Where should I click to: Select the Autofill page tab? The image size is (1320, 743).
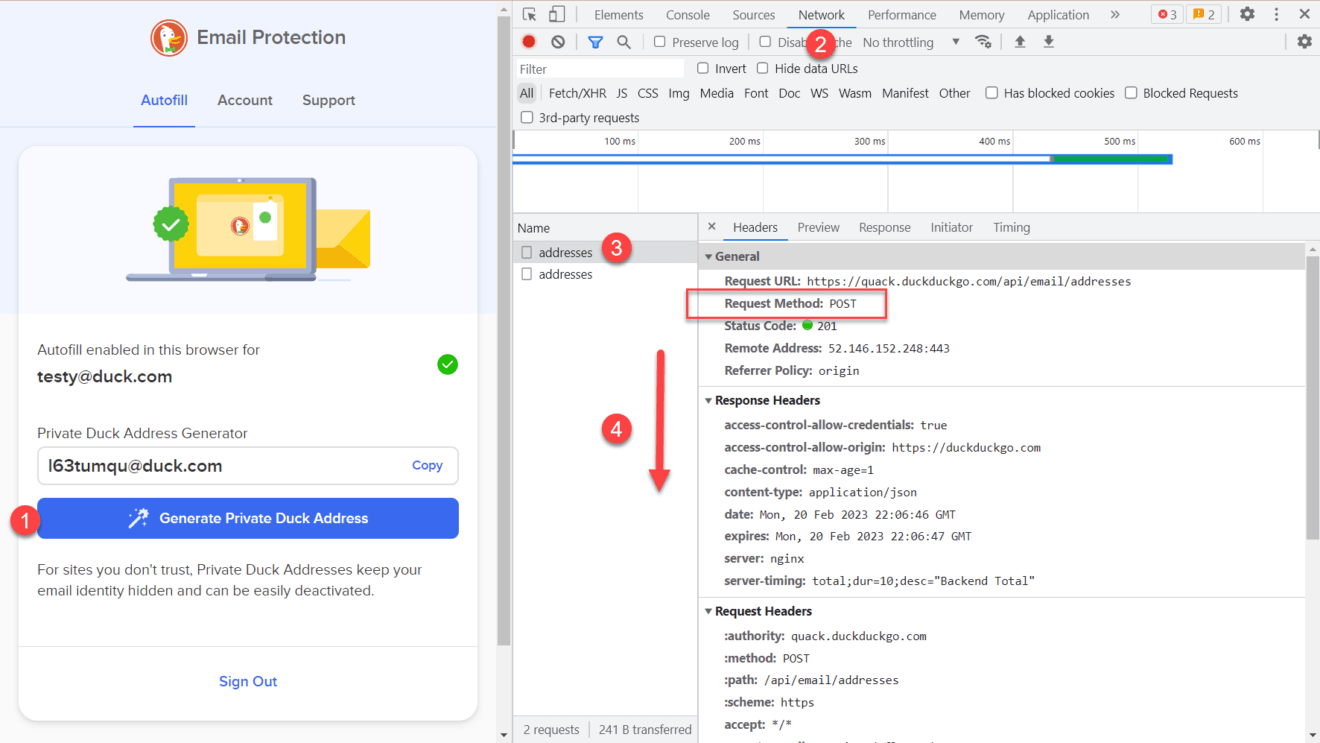pyautogui.click(x=164, y=100)
